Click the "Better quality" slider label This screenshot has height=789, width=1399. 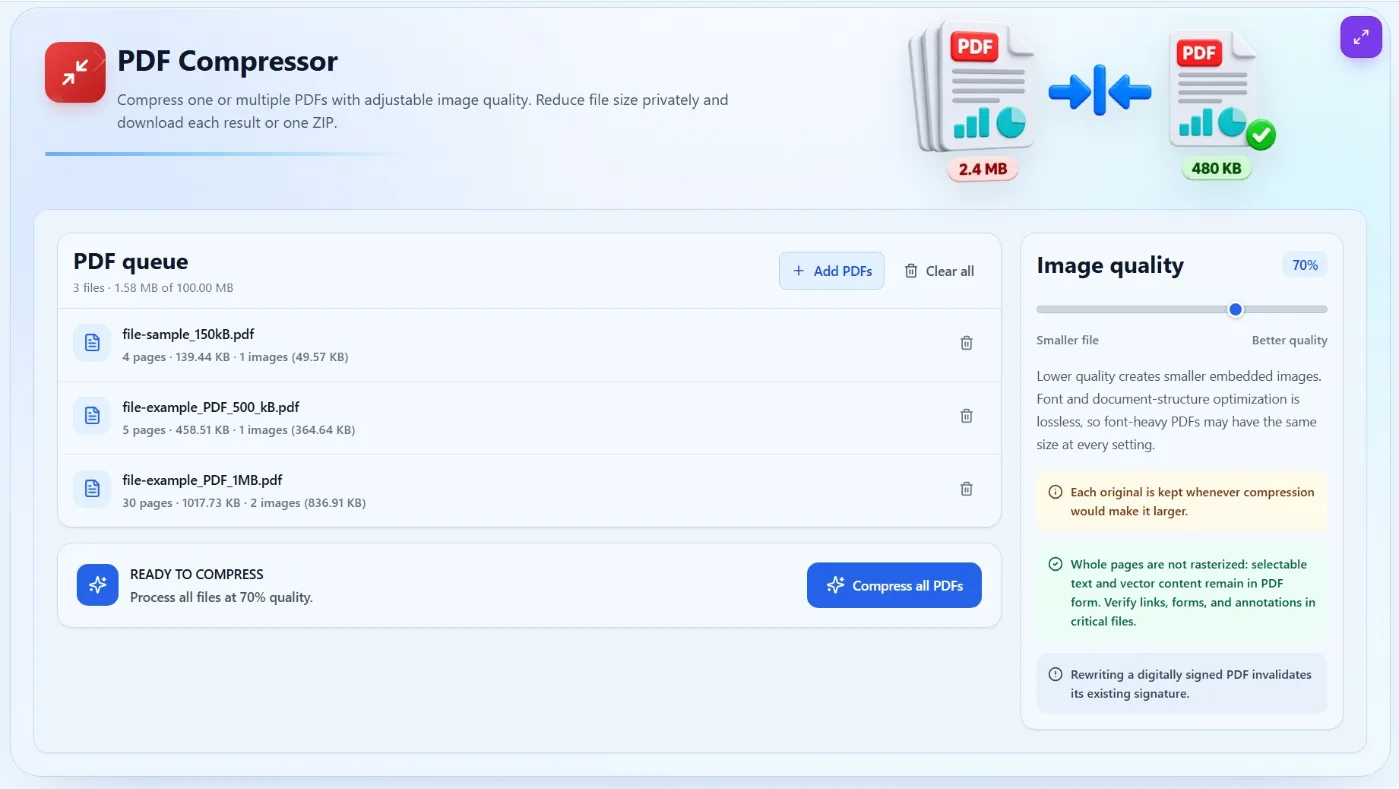(1290, 340)
